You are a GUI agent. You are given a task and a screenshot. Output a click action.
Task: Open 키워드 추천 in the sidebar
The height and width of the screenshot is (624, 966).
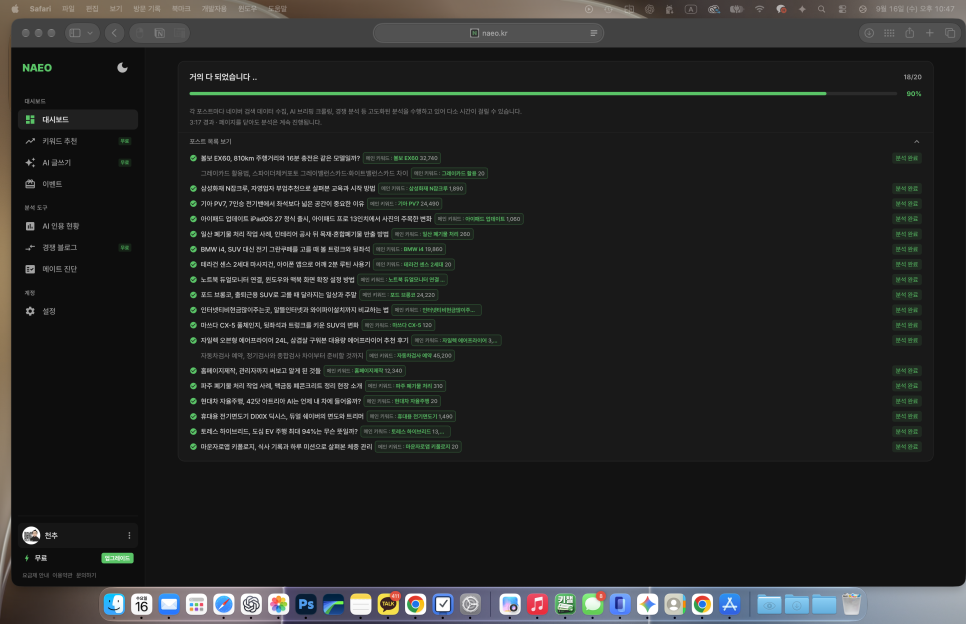click(78, 141)
